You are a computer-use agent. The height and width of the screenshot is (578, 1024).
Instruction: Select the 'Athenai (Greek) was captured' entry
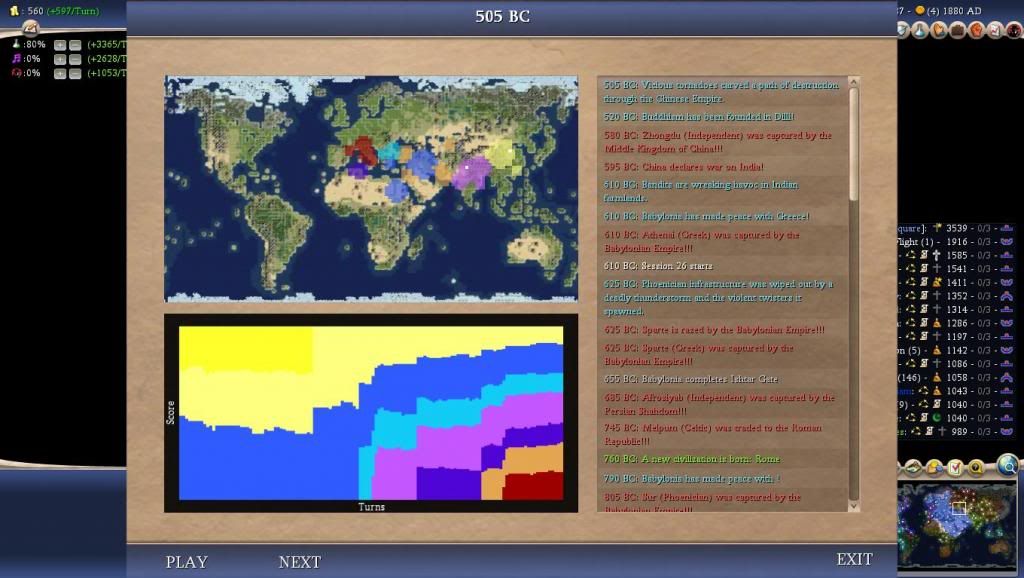722,241
